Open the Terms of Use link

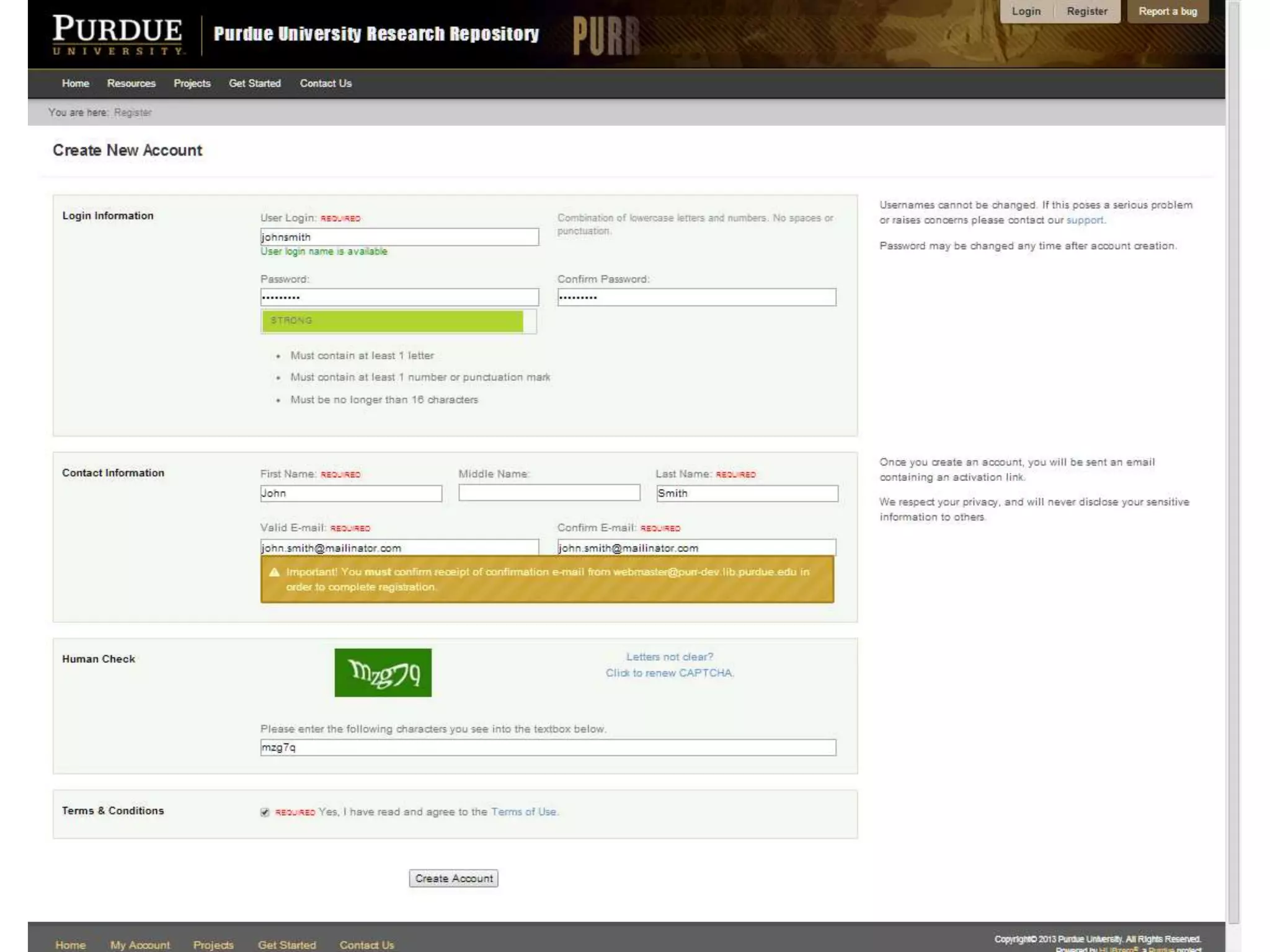(523, 811)
